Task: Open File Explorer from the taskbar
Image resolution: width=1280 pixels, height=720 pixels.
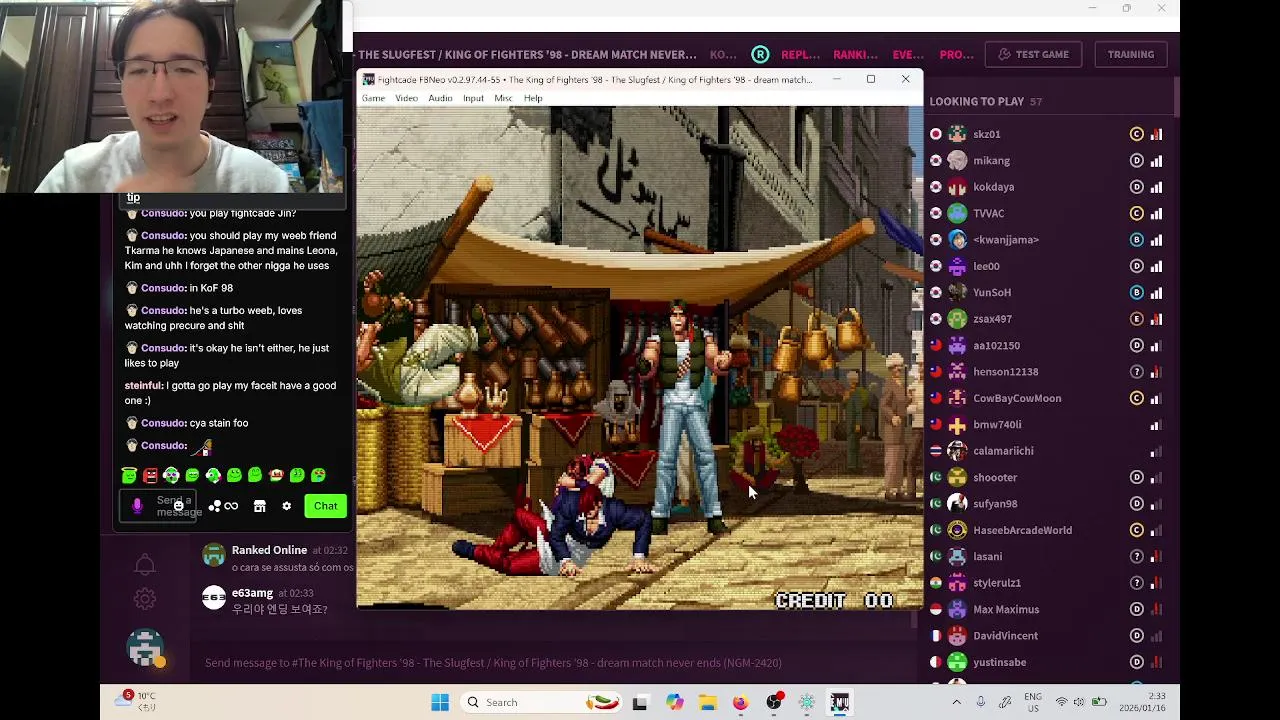Action: click(x=708, y=702)
